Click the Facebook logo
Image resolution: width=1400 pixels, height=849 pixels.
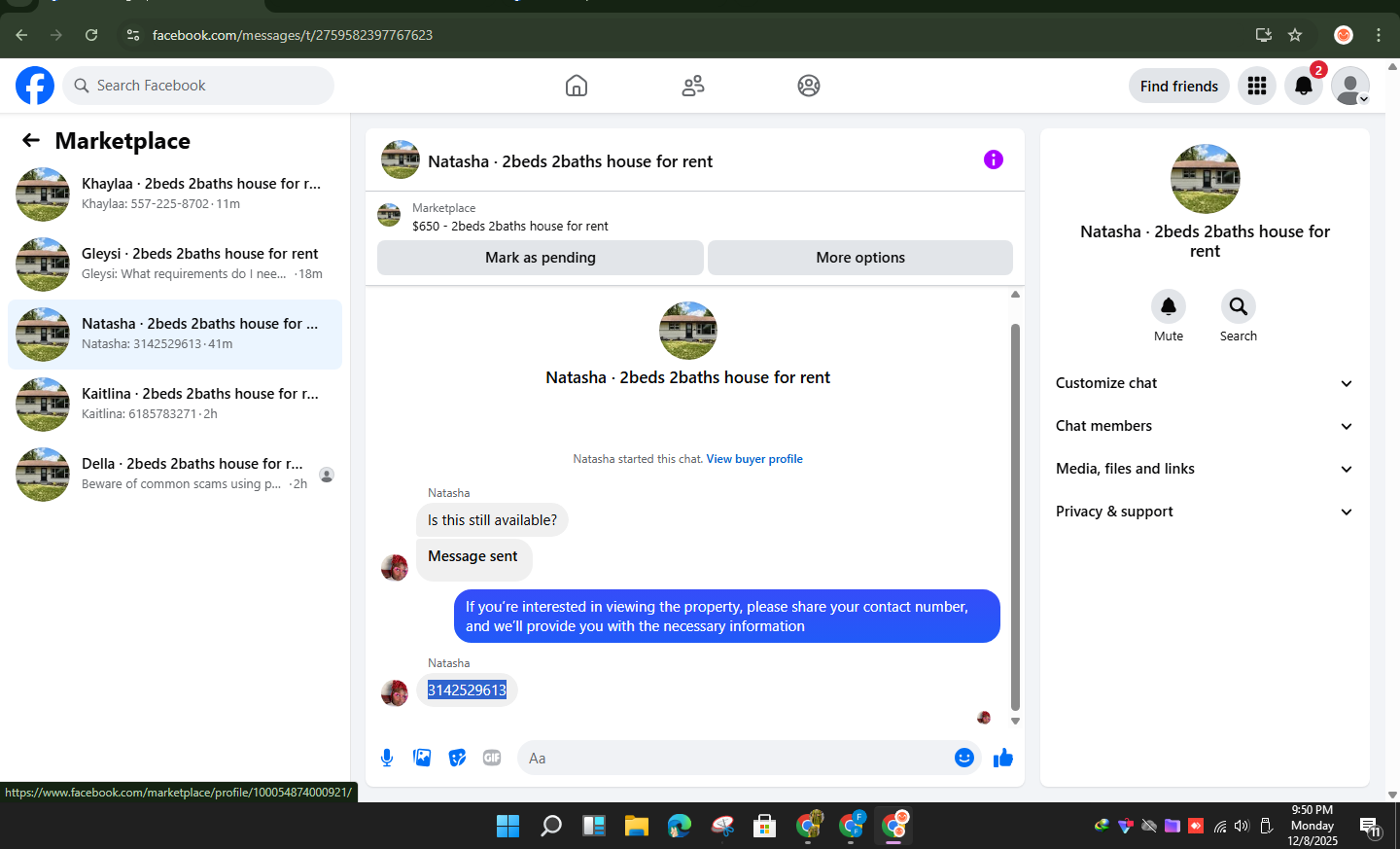click(x=35, y=86)
